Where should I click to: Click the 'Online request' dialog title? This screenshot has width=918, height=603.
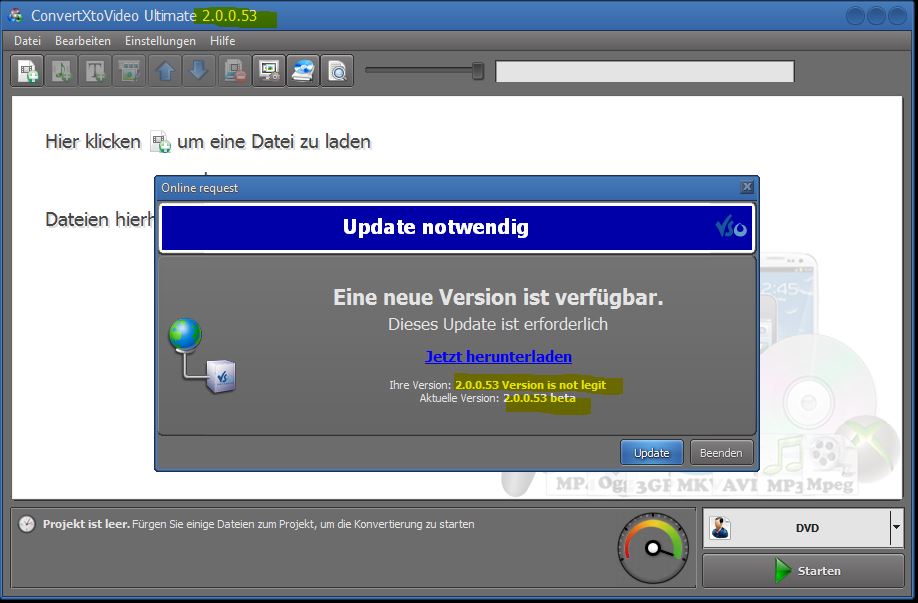(200, 188)
